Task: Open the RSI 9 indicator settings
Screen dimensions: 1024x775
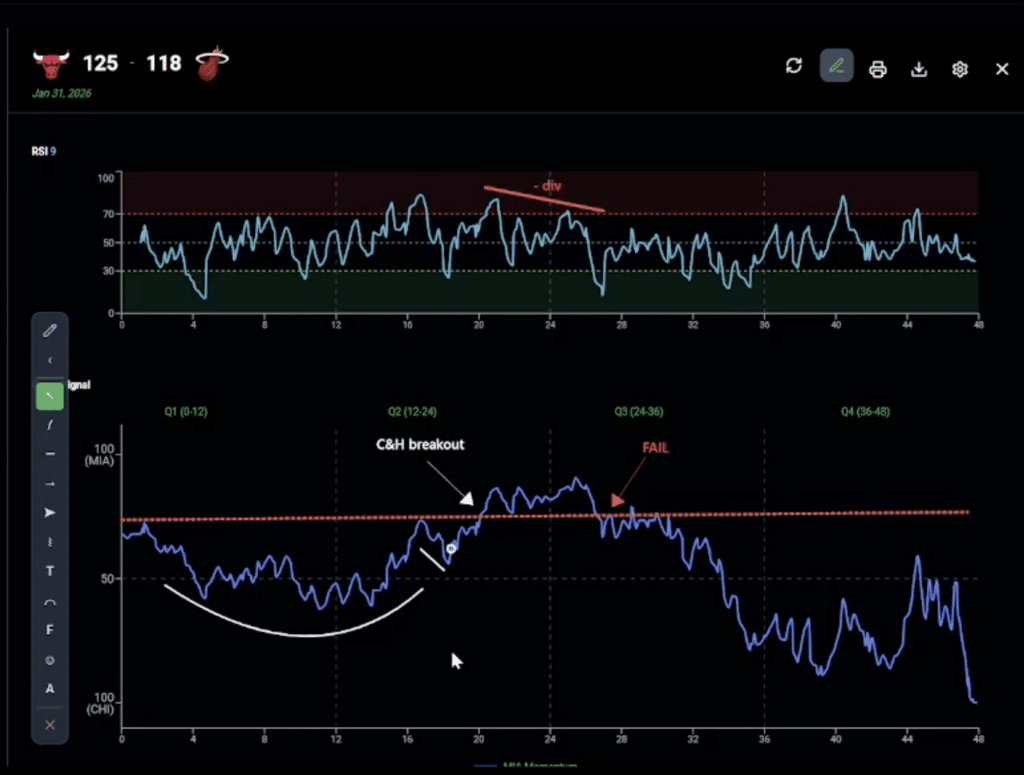Action: (x=45, y=151)
